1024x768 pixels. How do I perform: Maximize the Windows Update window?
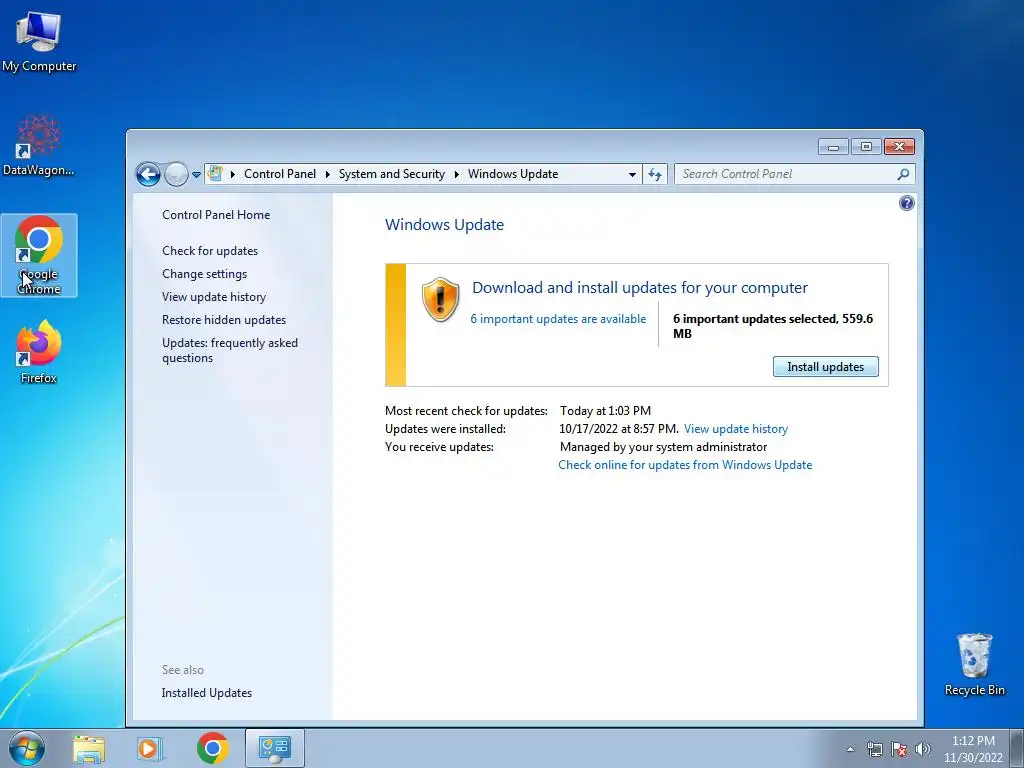[866, 147]
